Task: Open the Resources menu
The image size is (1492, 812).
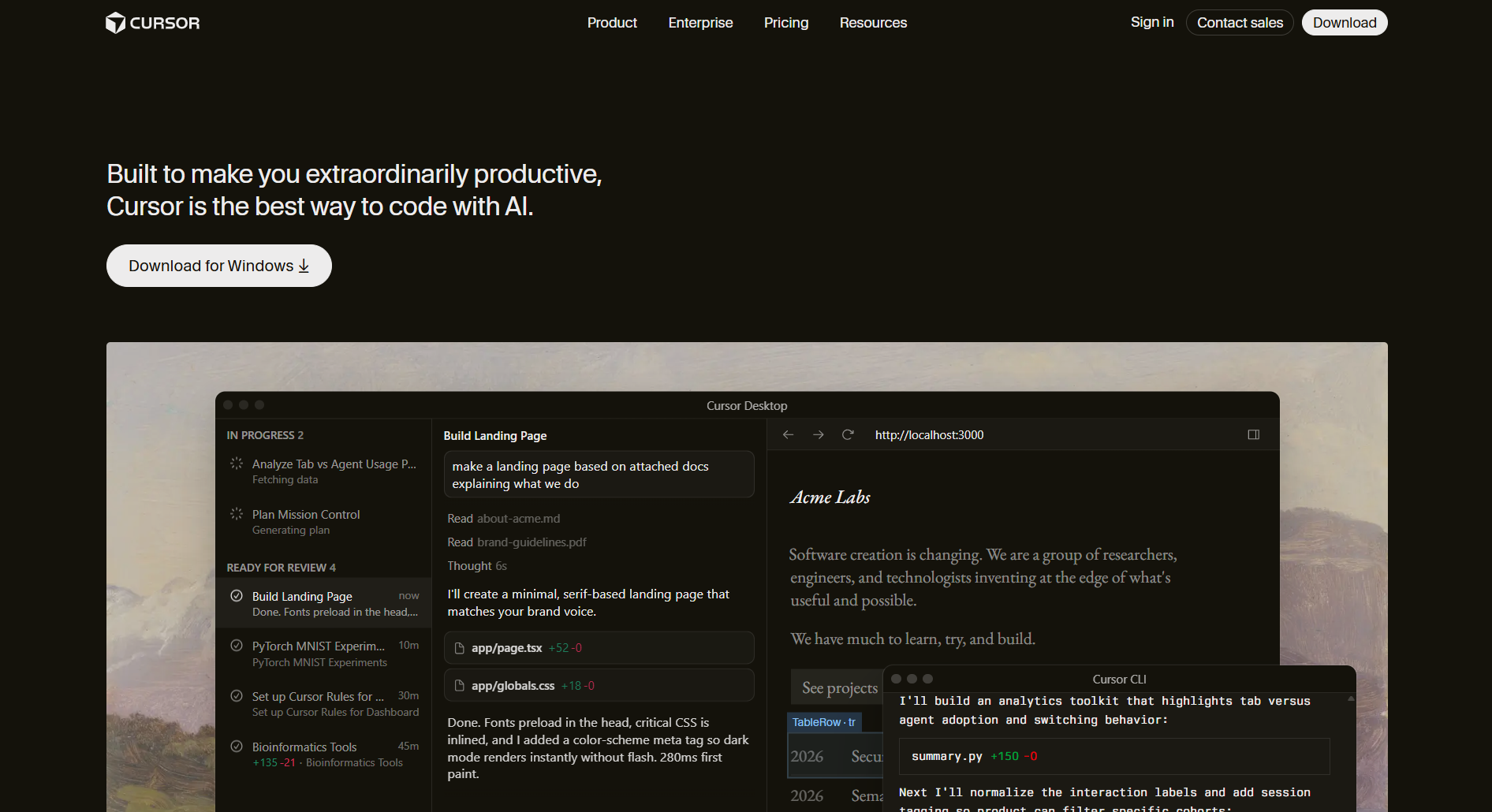Action: [873, 23]
